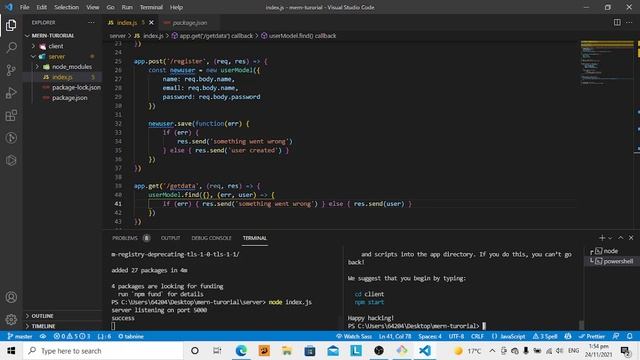Open the Go menu
The height and width of the screenshot is (360, 640).
[110, 7]
